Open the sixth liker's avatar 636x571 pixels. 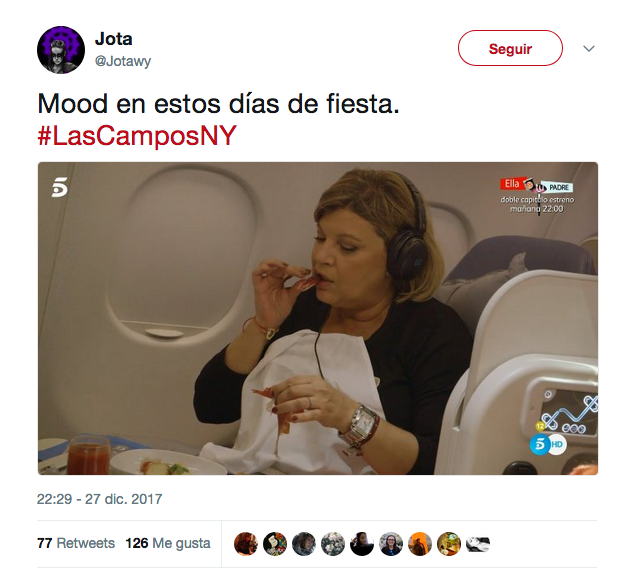[391, 543]
